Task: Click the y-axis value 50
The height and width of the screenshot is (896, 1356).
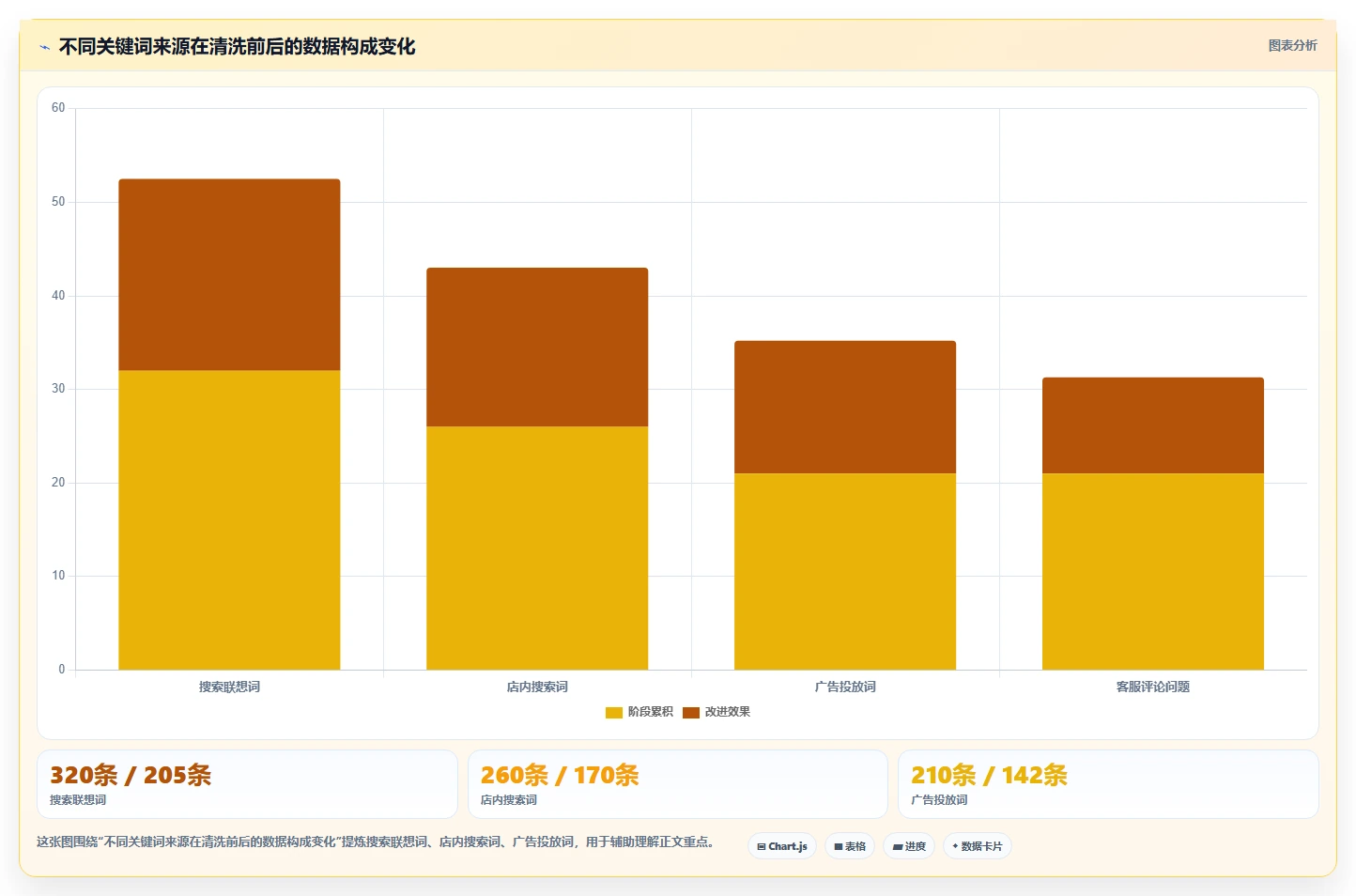Action: pyautogui.click(x=58, y=202)
